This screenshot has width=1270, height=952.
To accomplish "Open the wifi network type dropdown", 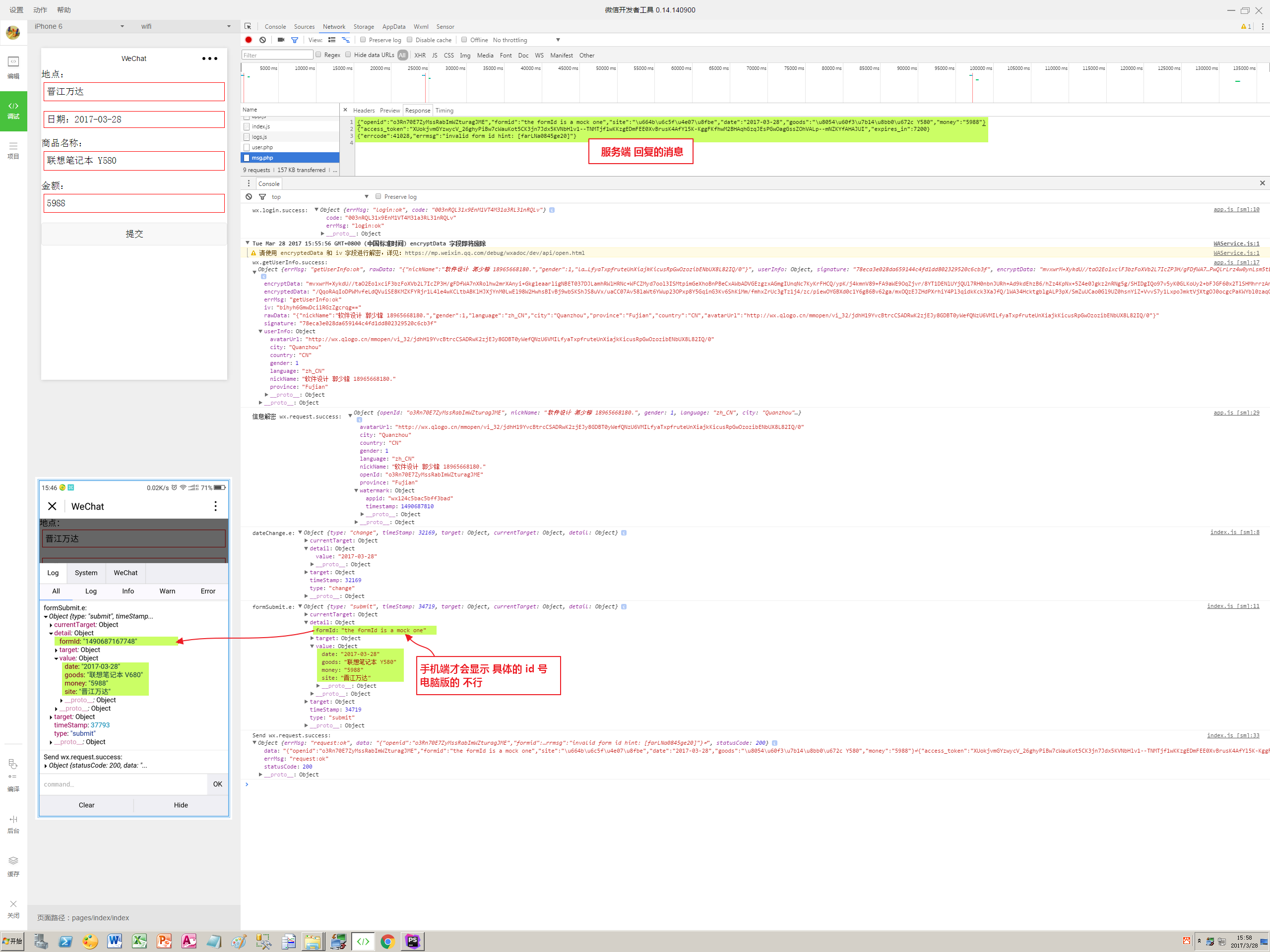I will pos(186,26).
